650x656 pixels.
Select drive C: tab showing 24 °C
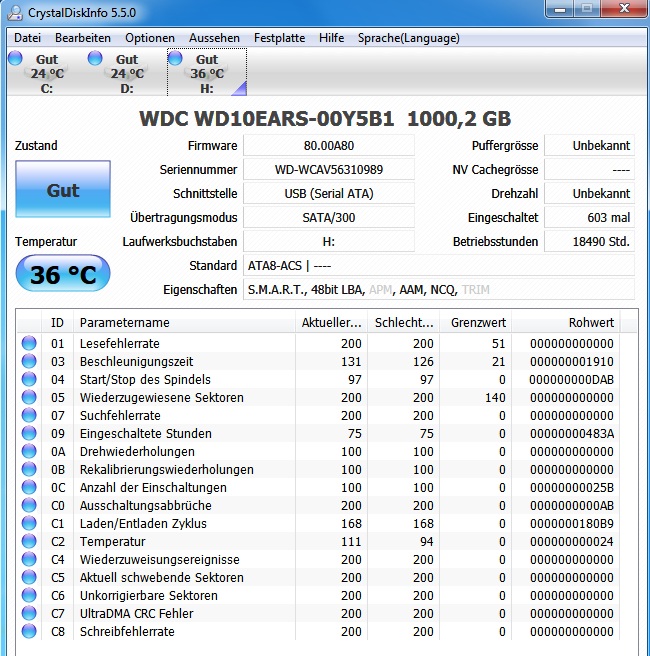(x=47, y=73)
